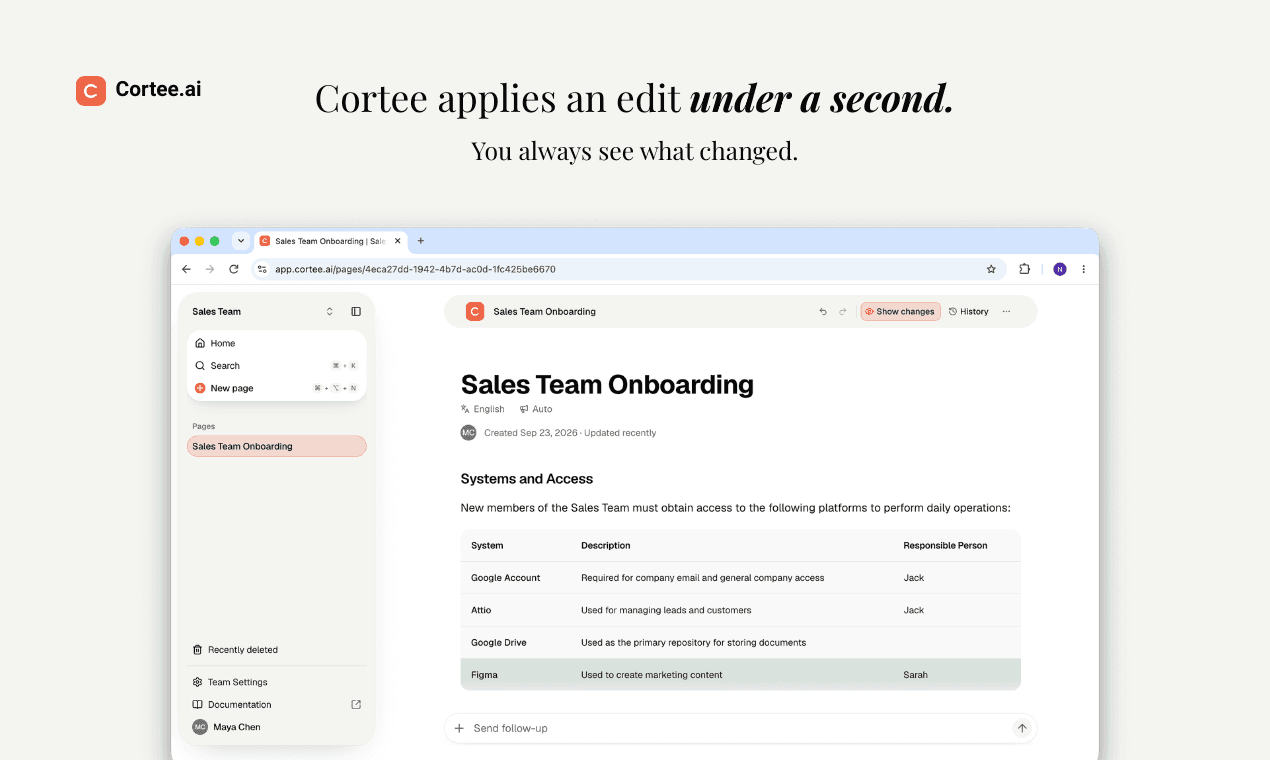Click the Cortee page icon in document toolbar

pos(475,312)
